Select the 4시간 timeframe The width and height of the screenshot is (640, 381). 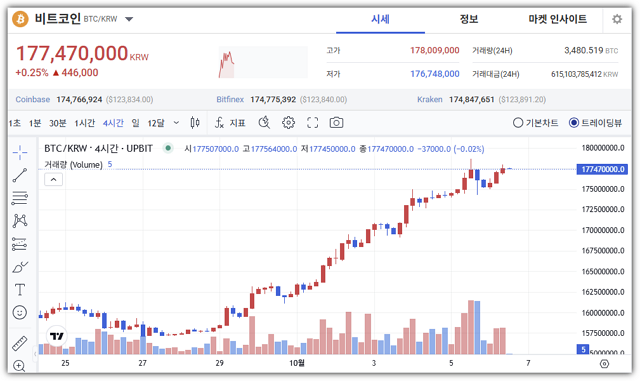click(113, 123)
